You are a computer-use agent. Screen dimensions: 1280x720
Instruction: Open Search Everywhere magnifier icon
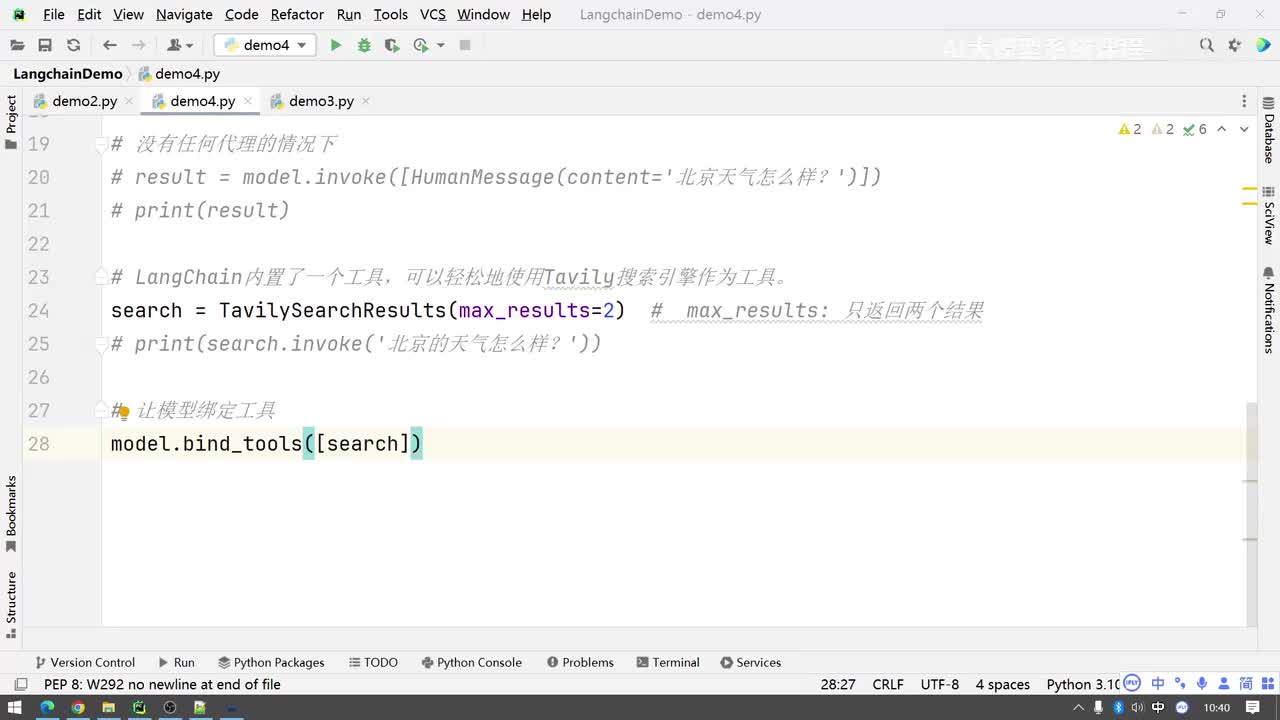point(1207,45)
